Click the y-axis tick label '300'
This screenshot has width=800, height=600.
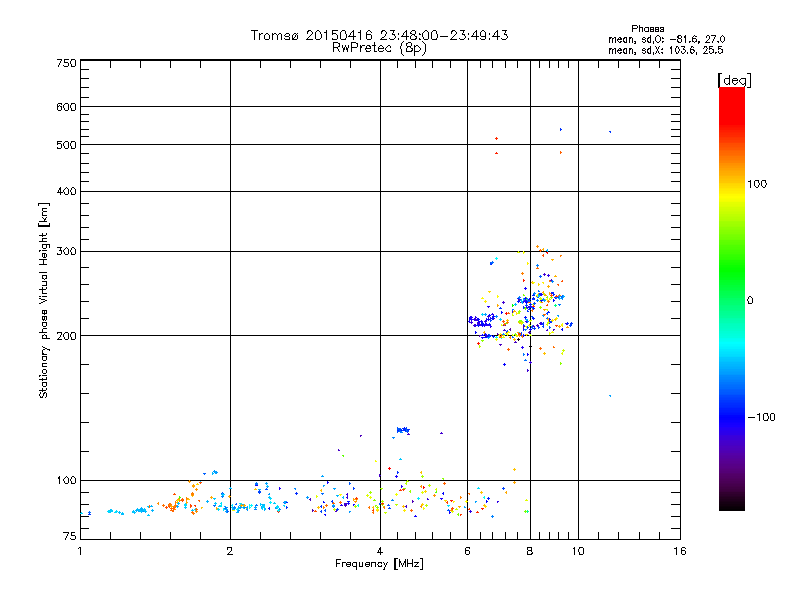click(x=66, y=252)
